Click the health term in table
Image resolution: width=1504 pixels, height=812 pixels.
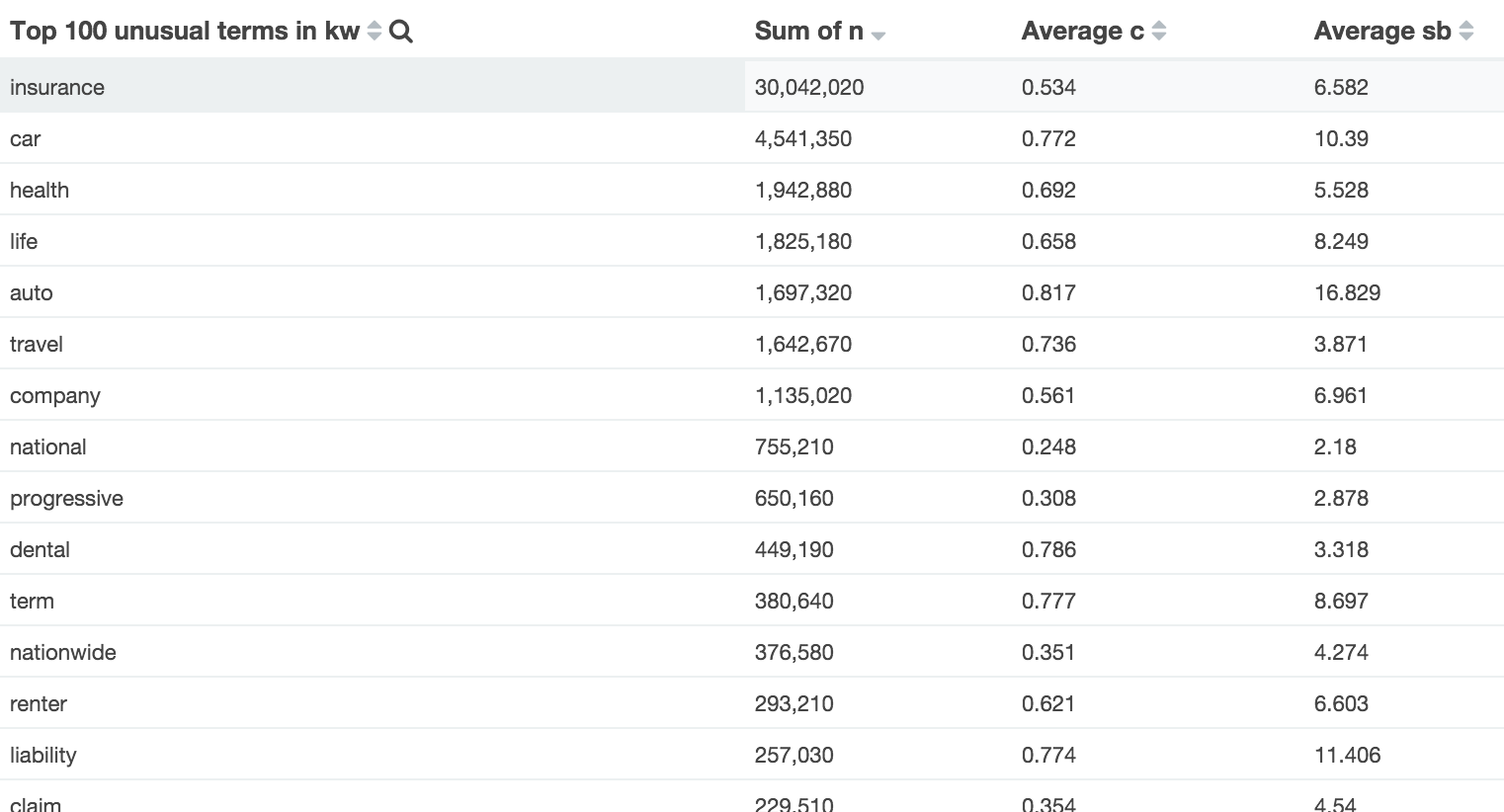pyautogui.click(x=40, y=190)
